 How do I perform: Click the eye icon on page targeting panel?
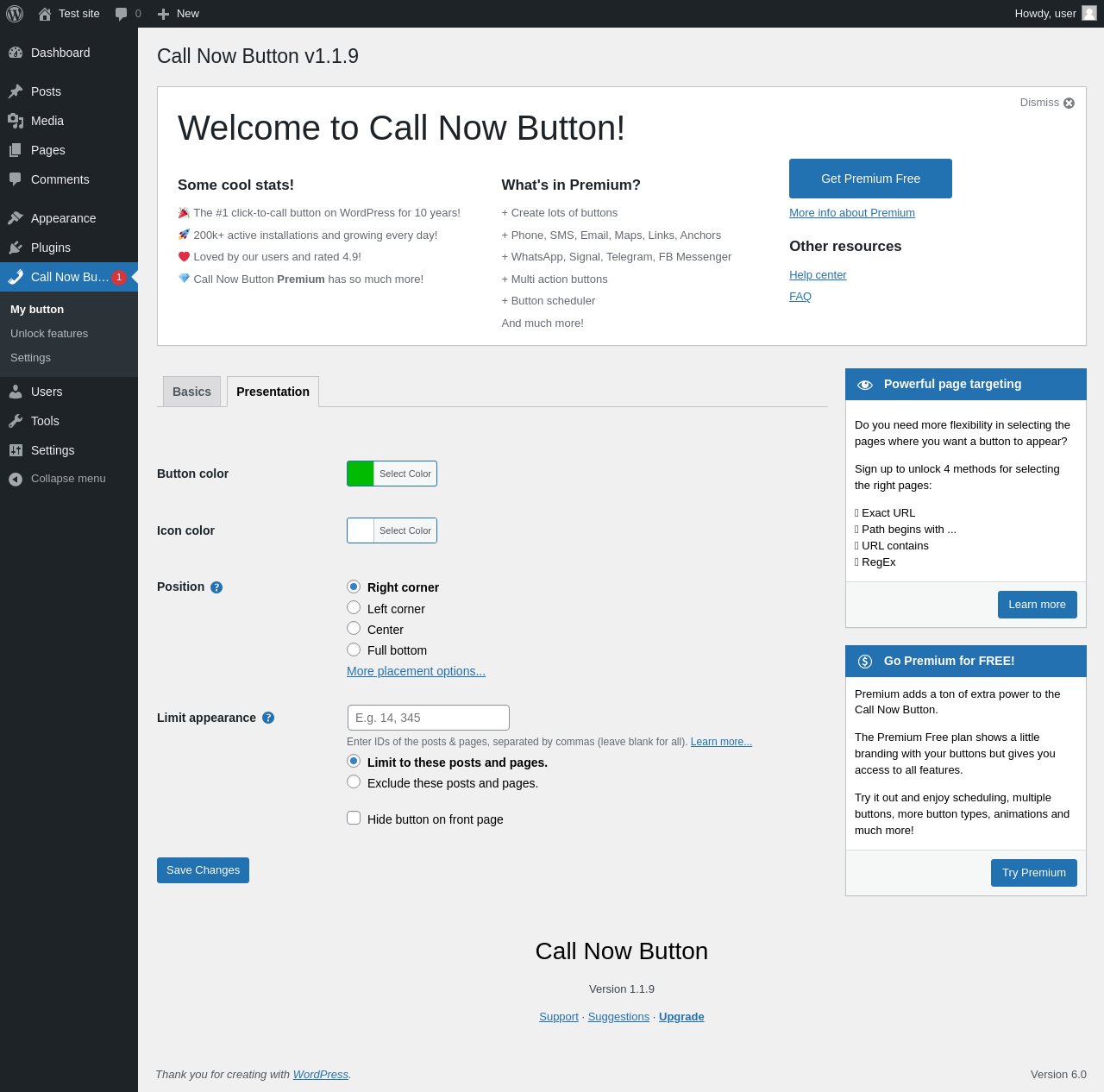[865, 385]
